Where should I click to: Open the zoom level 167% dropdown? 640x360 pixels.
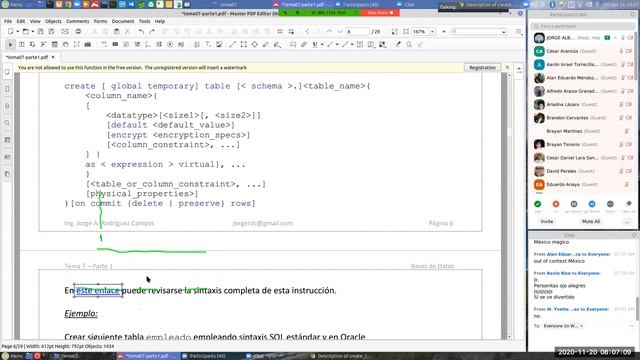[x=432, y=31]
